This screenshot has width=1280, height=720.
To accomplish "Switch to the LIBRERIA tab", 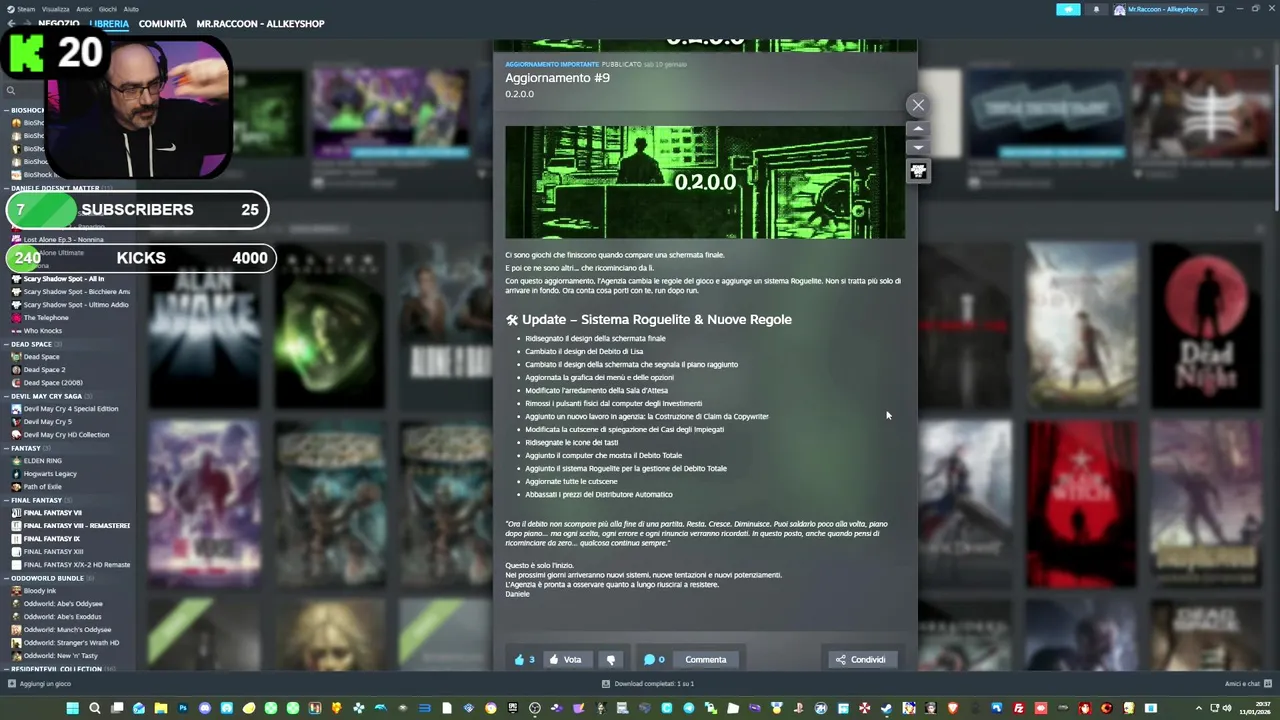I will (x=109, y=24).
